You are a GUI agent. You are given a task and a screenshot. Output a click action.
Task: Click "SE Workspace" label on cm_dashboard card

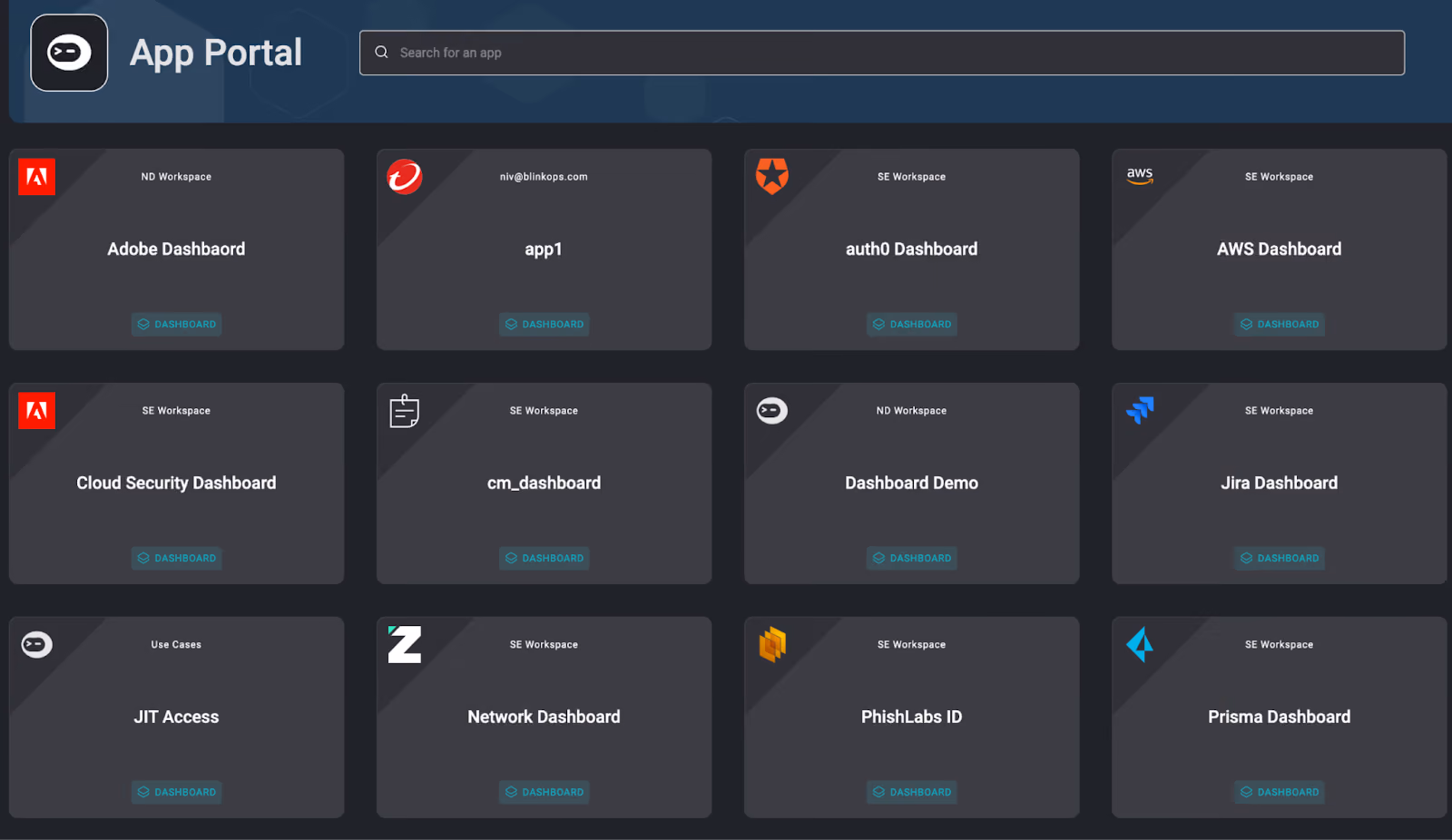point(544,411)
